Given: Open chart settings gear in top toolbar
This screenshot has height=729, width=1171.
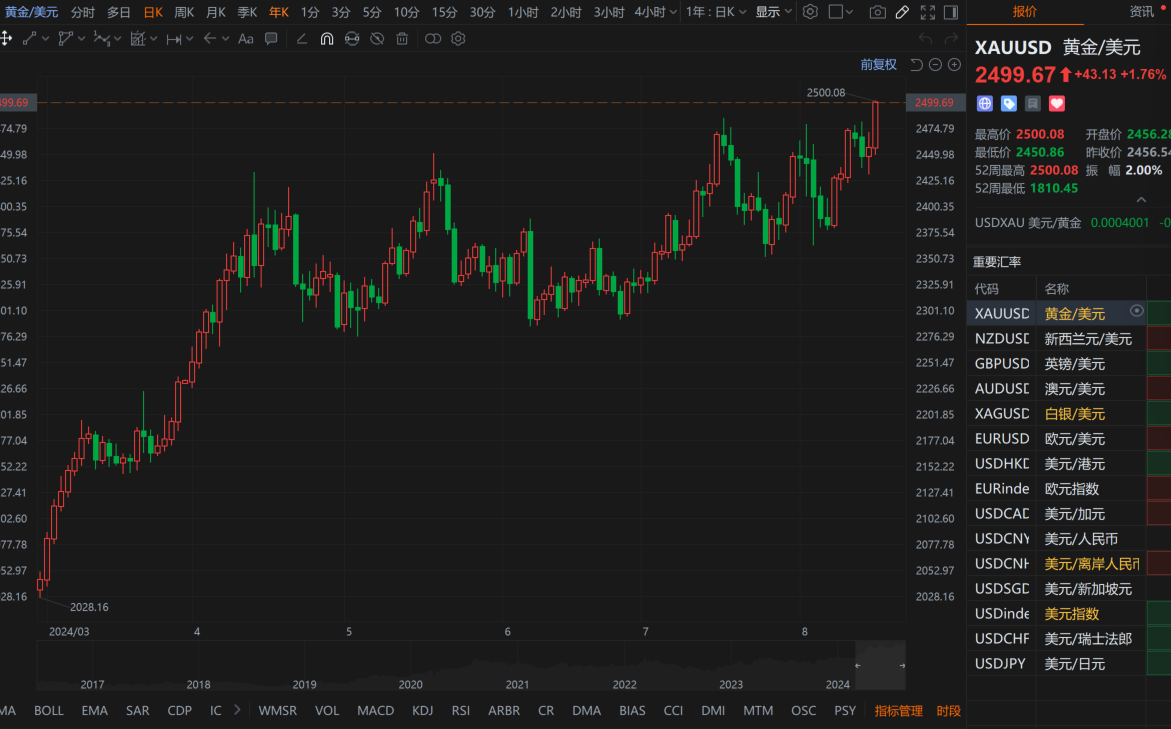Looking at the screenshot, I should (810, 12).
